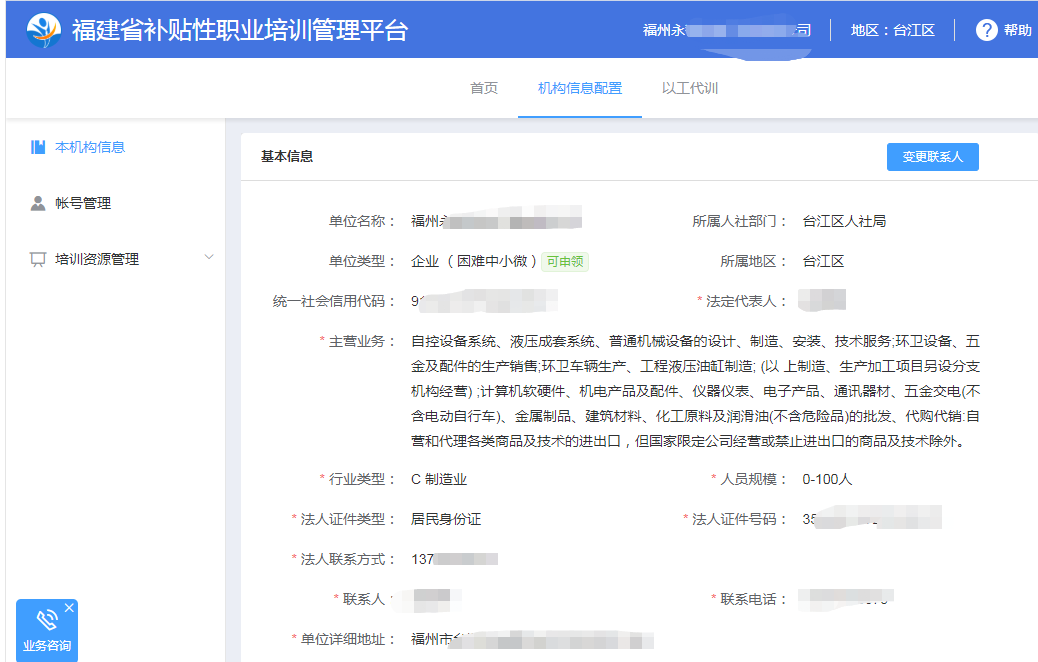Expand the 培训资源管理 chevron arrow
Image resolution: width=1038 pixels, height=662 pixels.
click(x=209, y=258)
